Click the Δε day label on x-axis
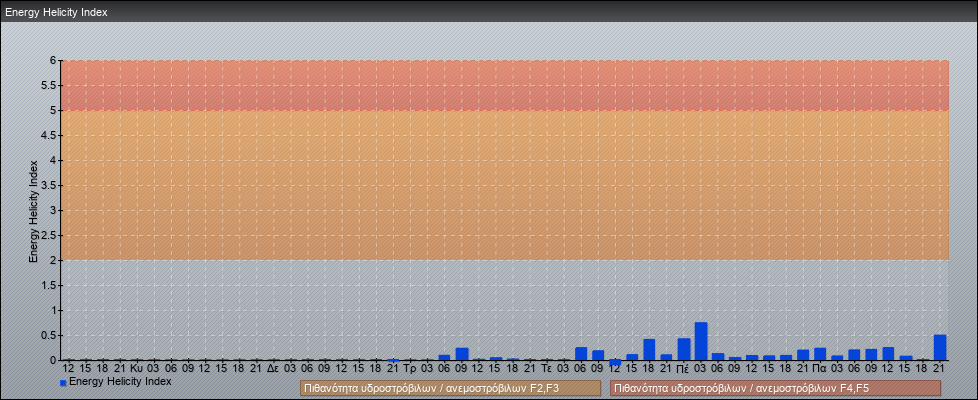 pos(273,369)
